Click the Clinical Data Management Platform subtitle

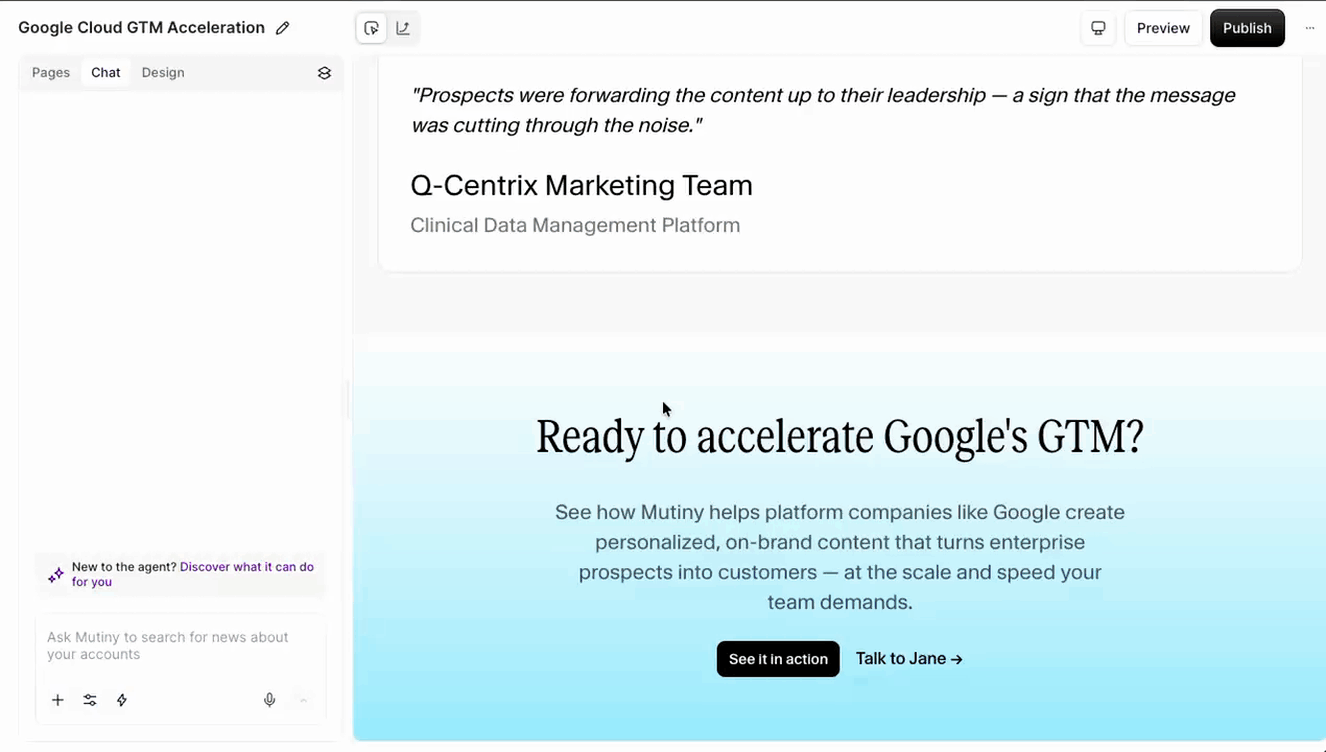pyautogui.click(x=575, y=225)
